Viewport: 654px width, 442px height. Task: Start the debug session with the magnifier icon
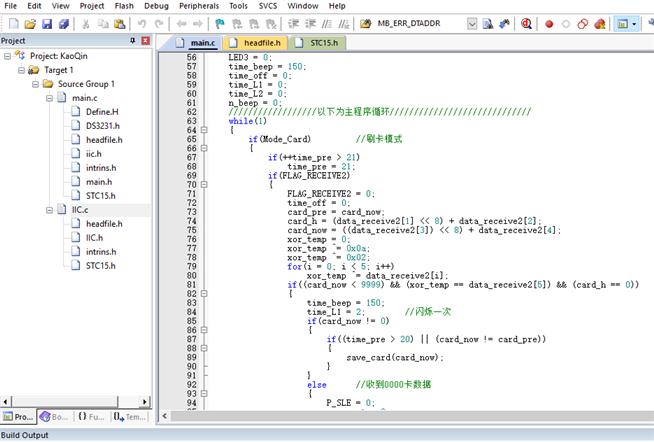click(x=526, y=24)
